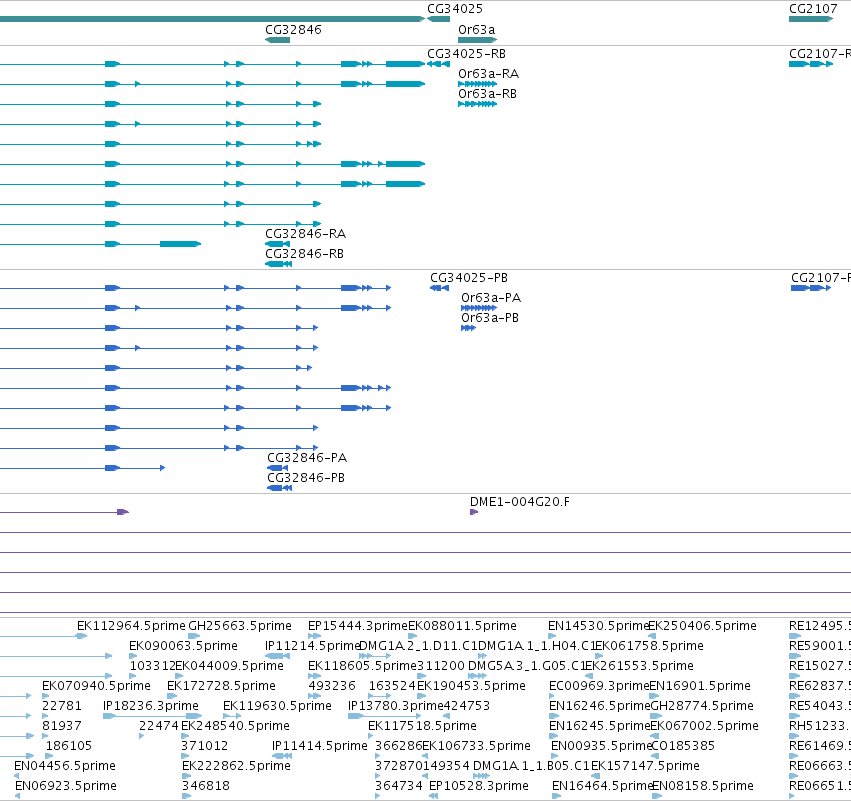851x801 pixels.
Task: Select the EN06923.5prime EST label
Action: click(x=66, y=786)
